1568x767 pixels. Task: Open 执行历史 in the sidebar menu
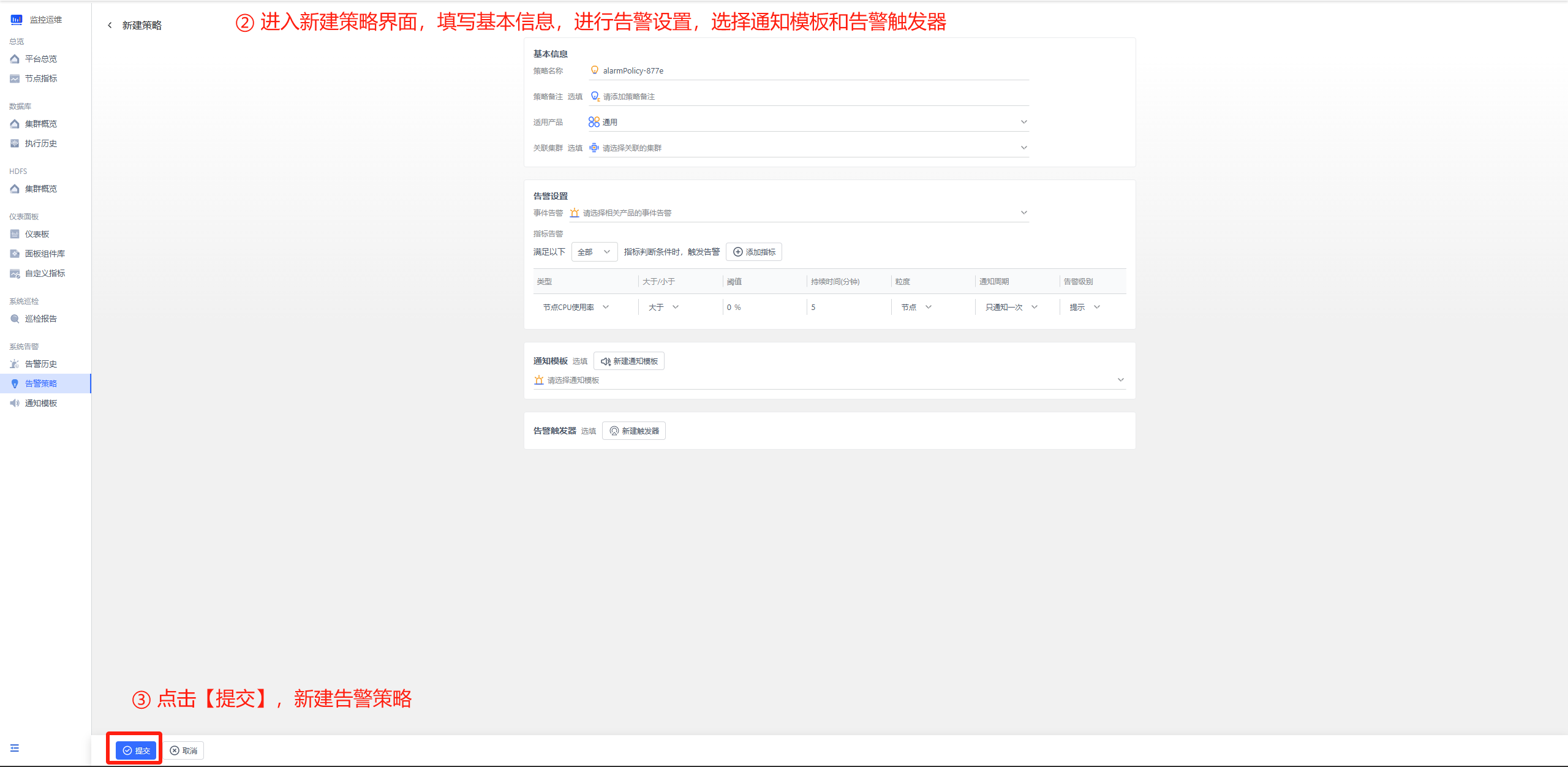[x=41, y=143]
